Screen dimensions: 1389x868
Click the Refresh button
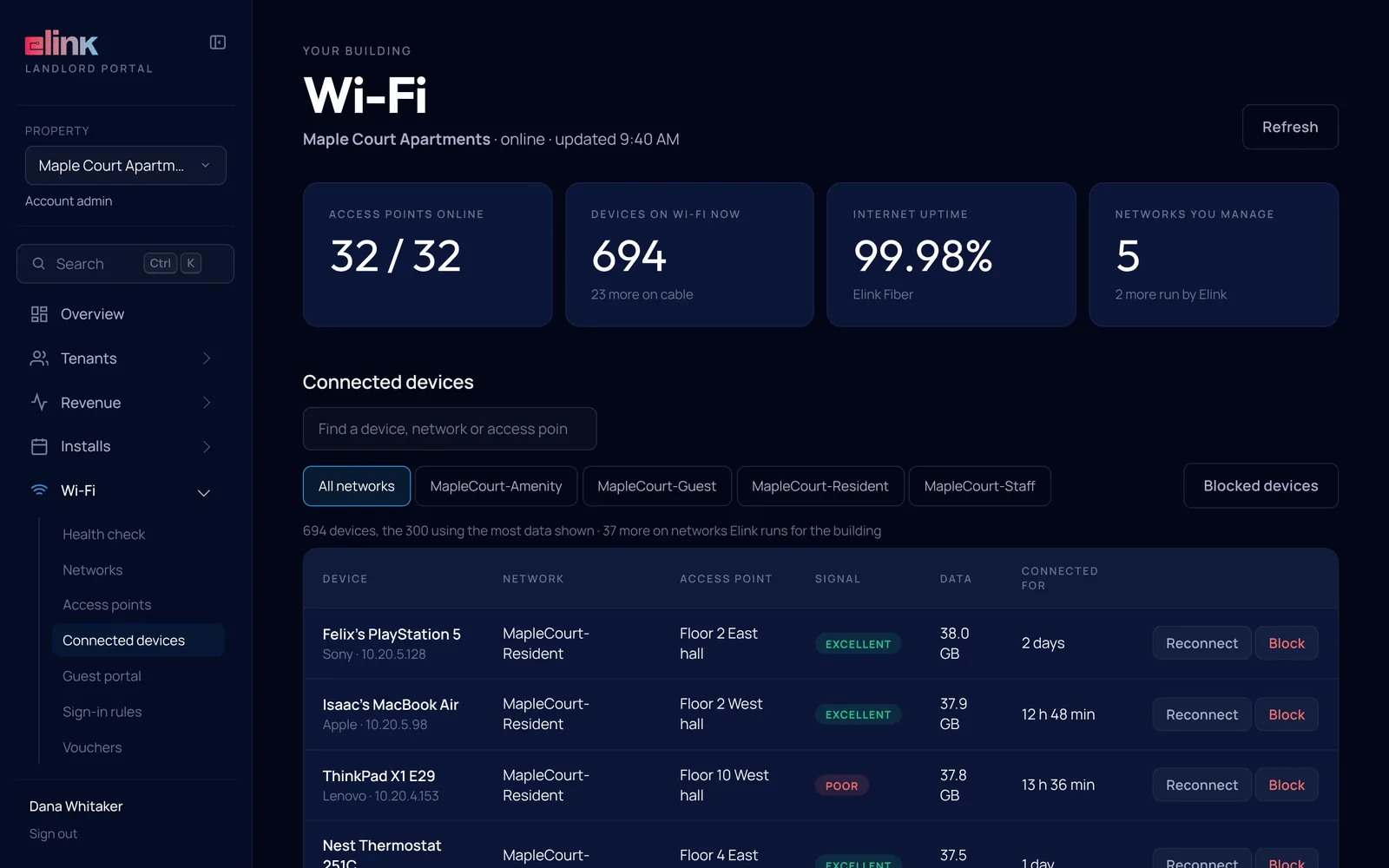click(x=1290, y=127)
